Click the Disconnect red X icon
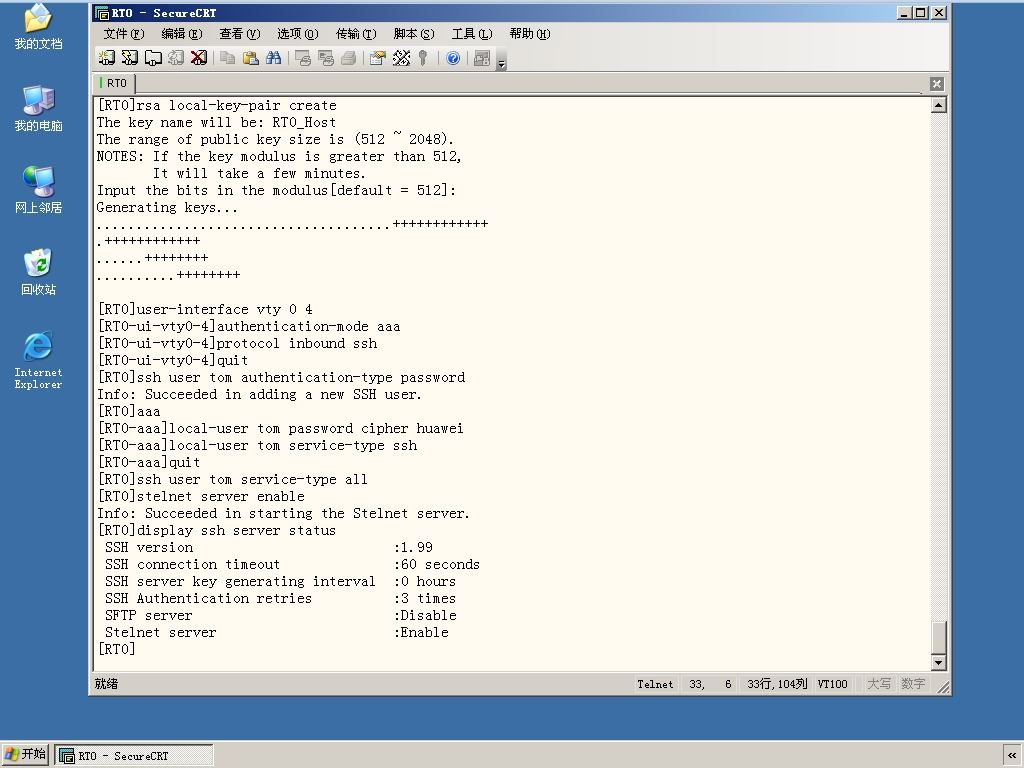Screen dimensions: 1024x768 pyautogui.click(x=199, y=58)
